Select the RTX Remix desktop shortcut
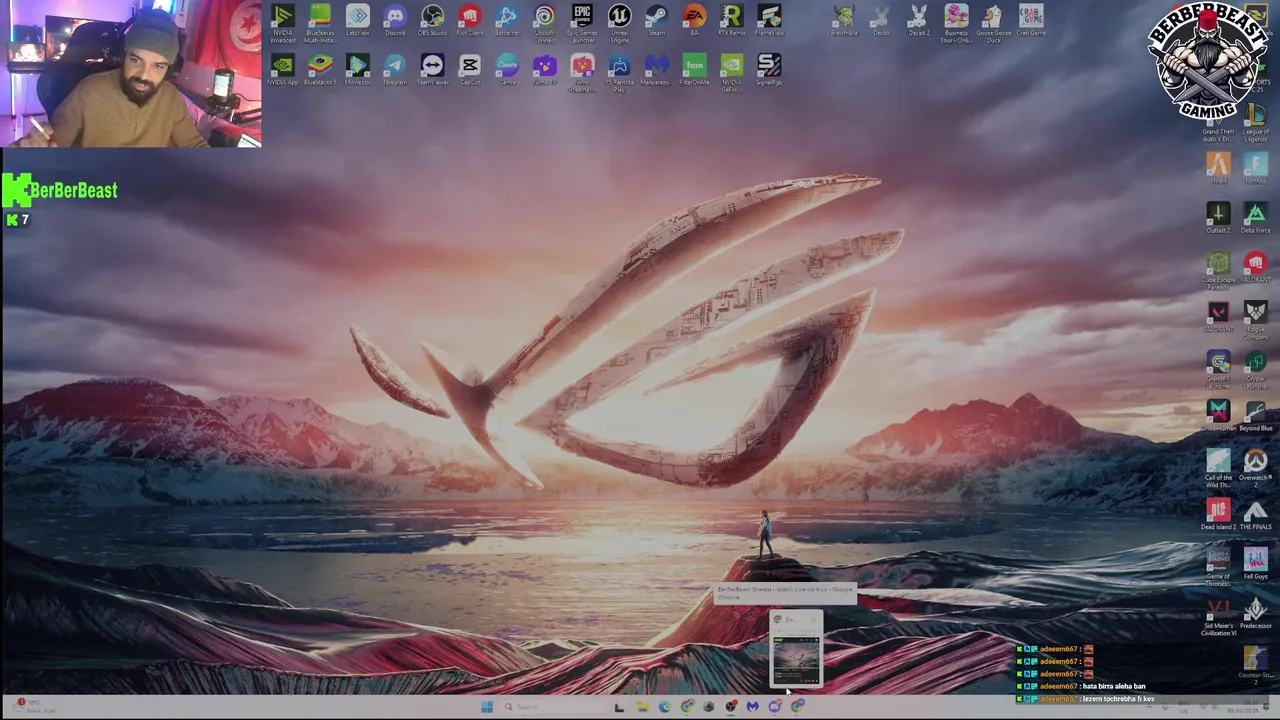The height and width of the screenshot is (720, 1280). [x=731, y=21]
